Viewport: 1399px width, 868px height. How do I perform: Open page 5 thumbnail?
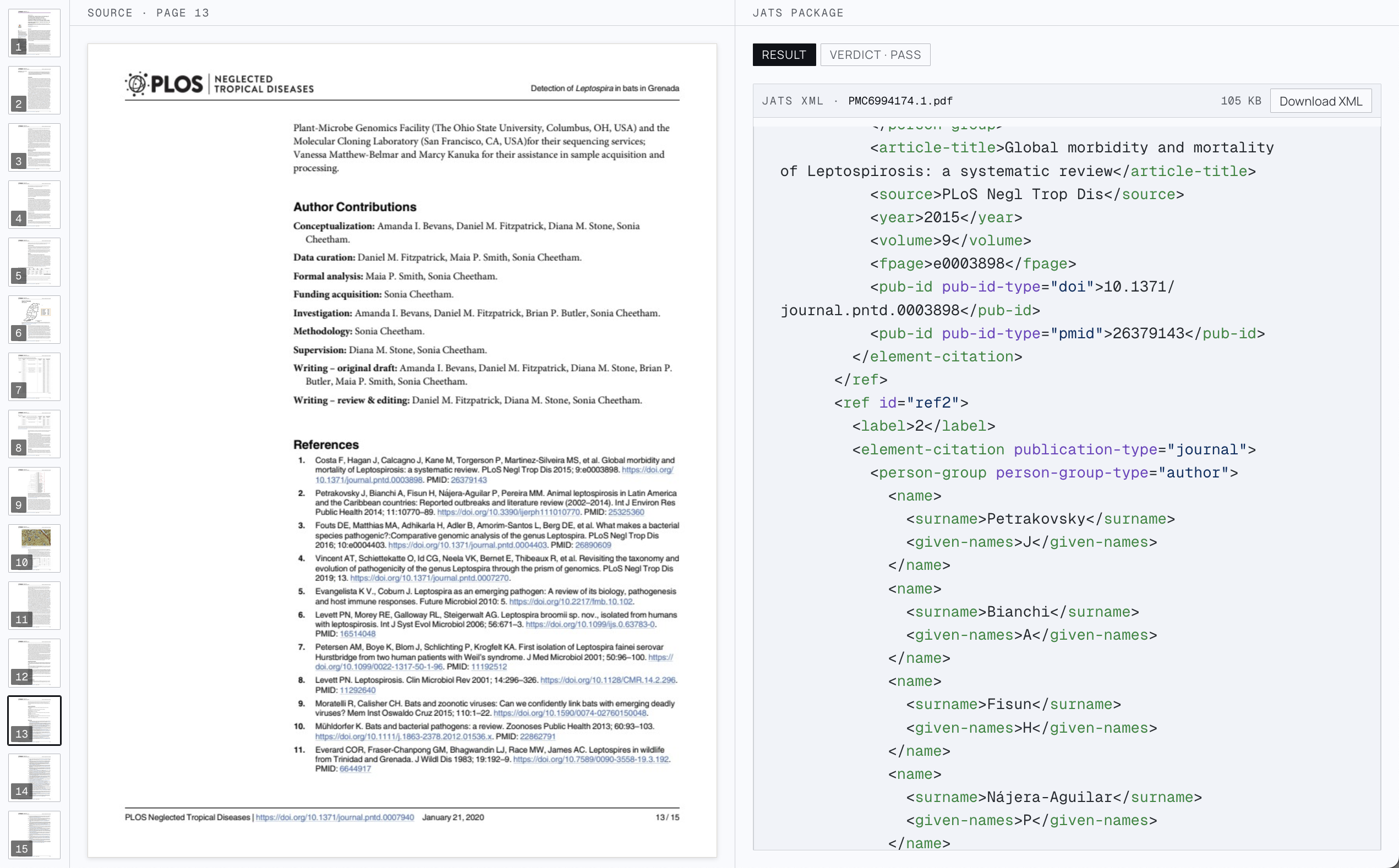click(35, 262)
